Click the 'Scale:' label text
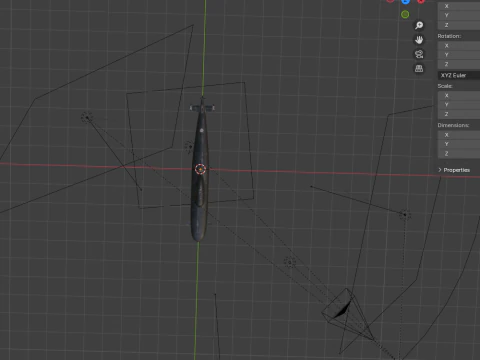The width and height of the screenshot is (480, 360). pyautogui.click(x=445, y=86)
